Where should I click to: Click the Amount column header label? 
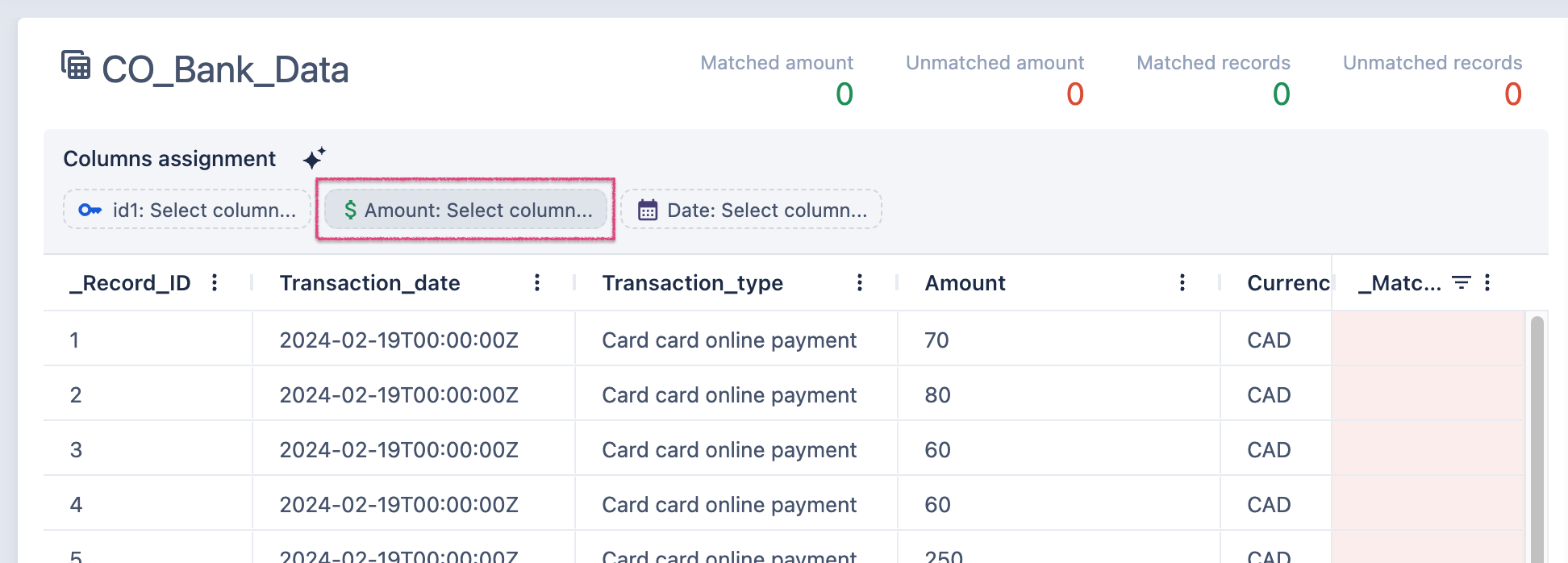[x=965, y=283]
